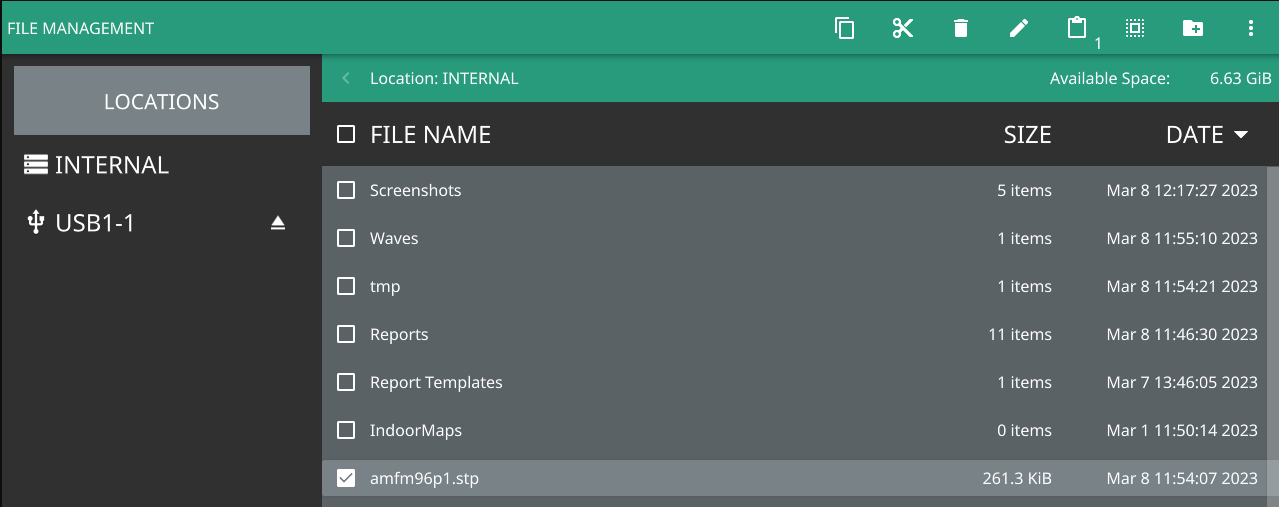Screen dimensions: 1279x507
Task: Paste from clipboard icon
Action: tap(1077, 28)
